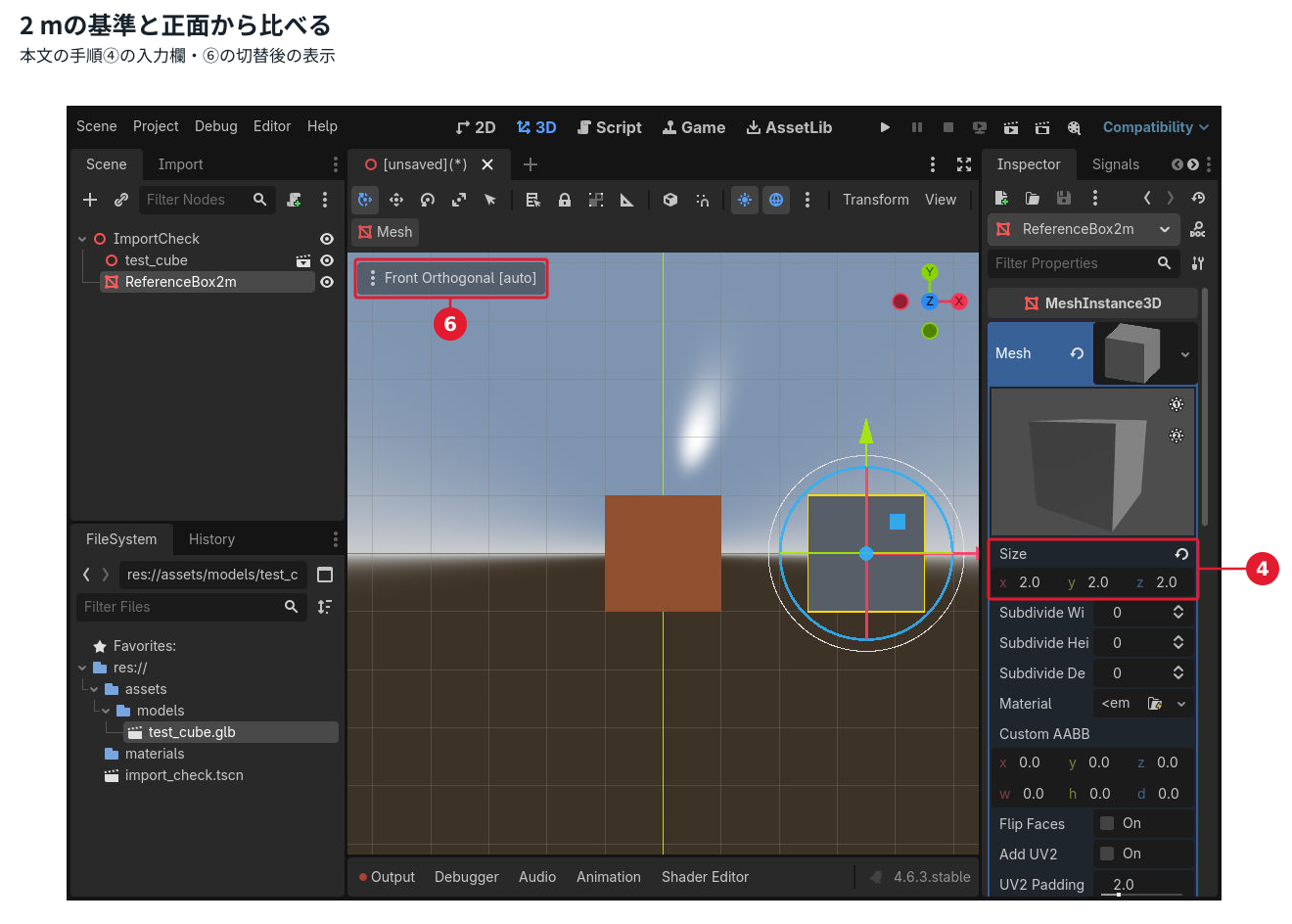This screenshot has width=1292, height=924.
Task: Click the attach script icon in Scene dock
Action: (294, 200)
